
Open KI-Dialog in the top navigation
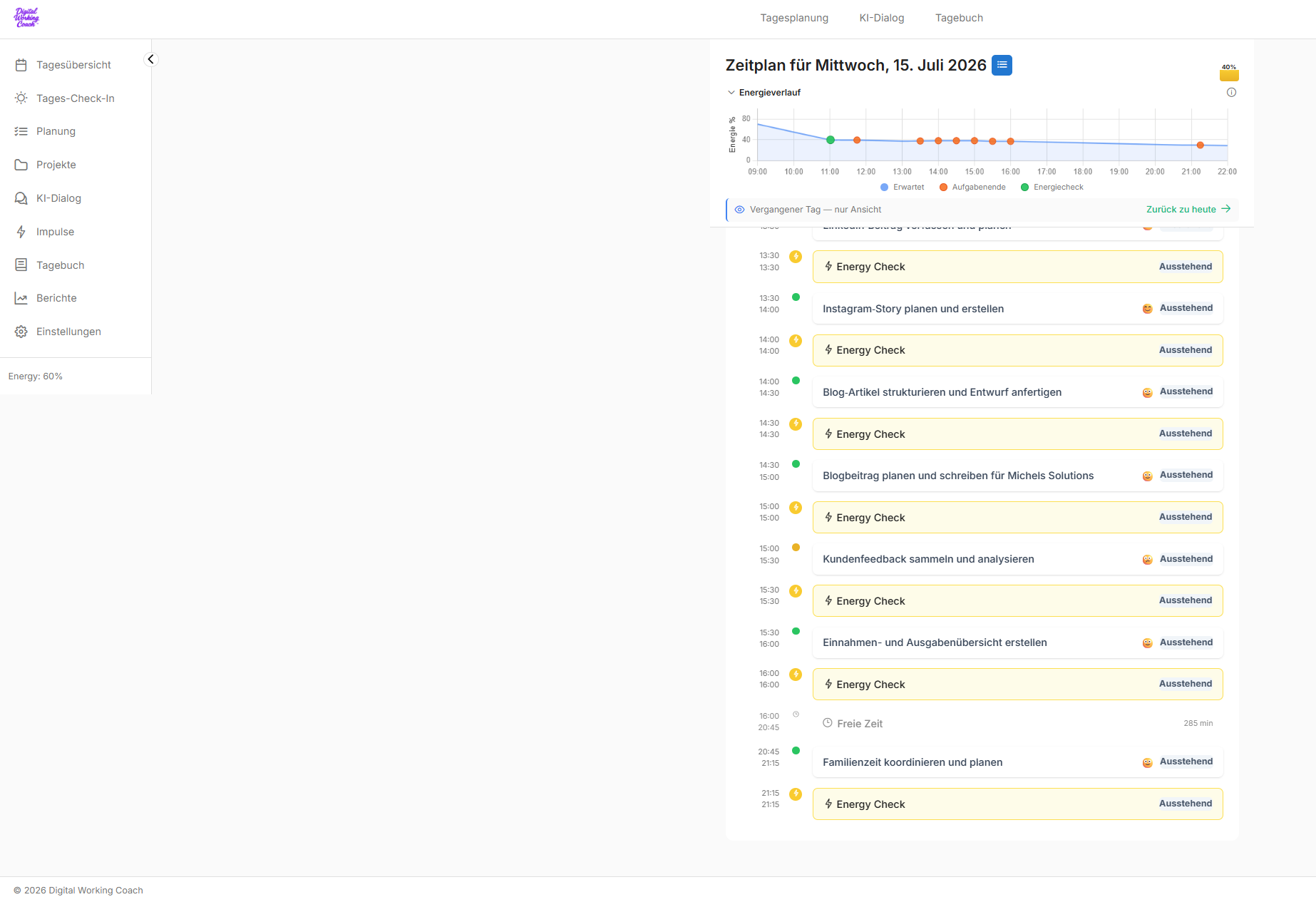tap(882, 18)
